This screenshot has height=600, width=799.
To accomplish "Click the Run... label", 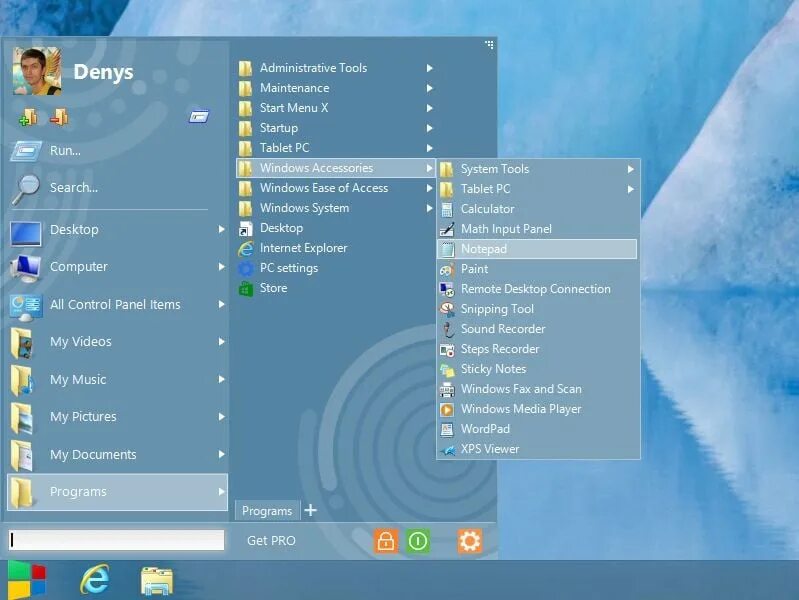I will [x=65, y=150].
